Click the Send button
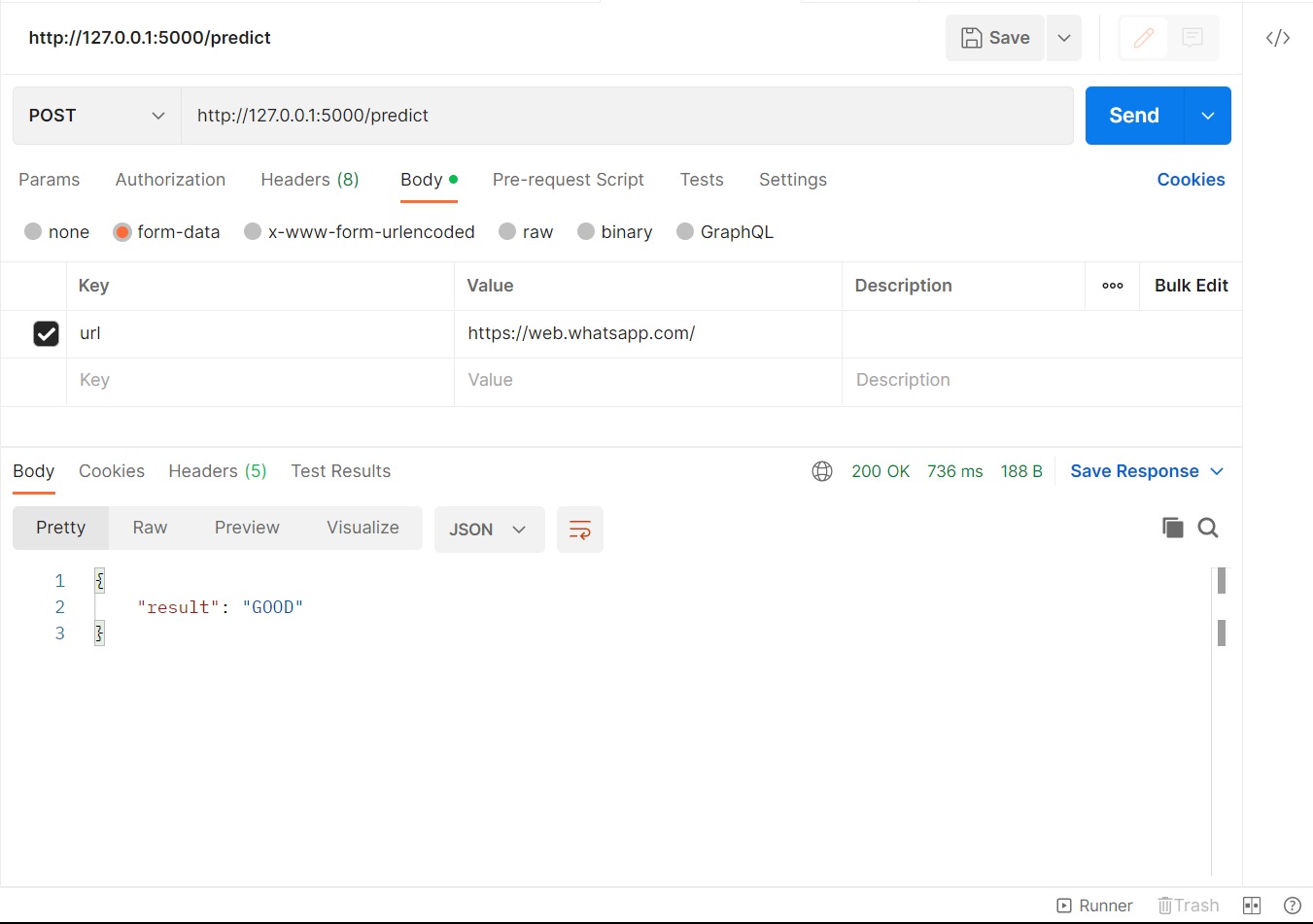This screenshot has height=924, width=1313. 1134,116
